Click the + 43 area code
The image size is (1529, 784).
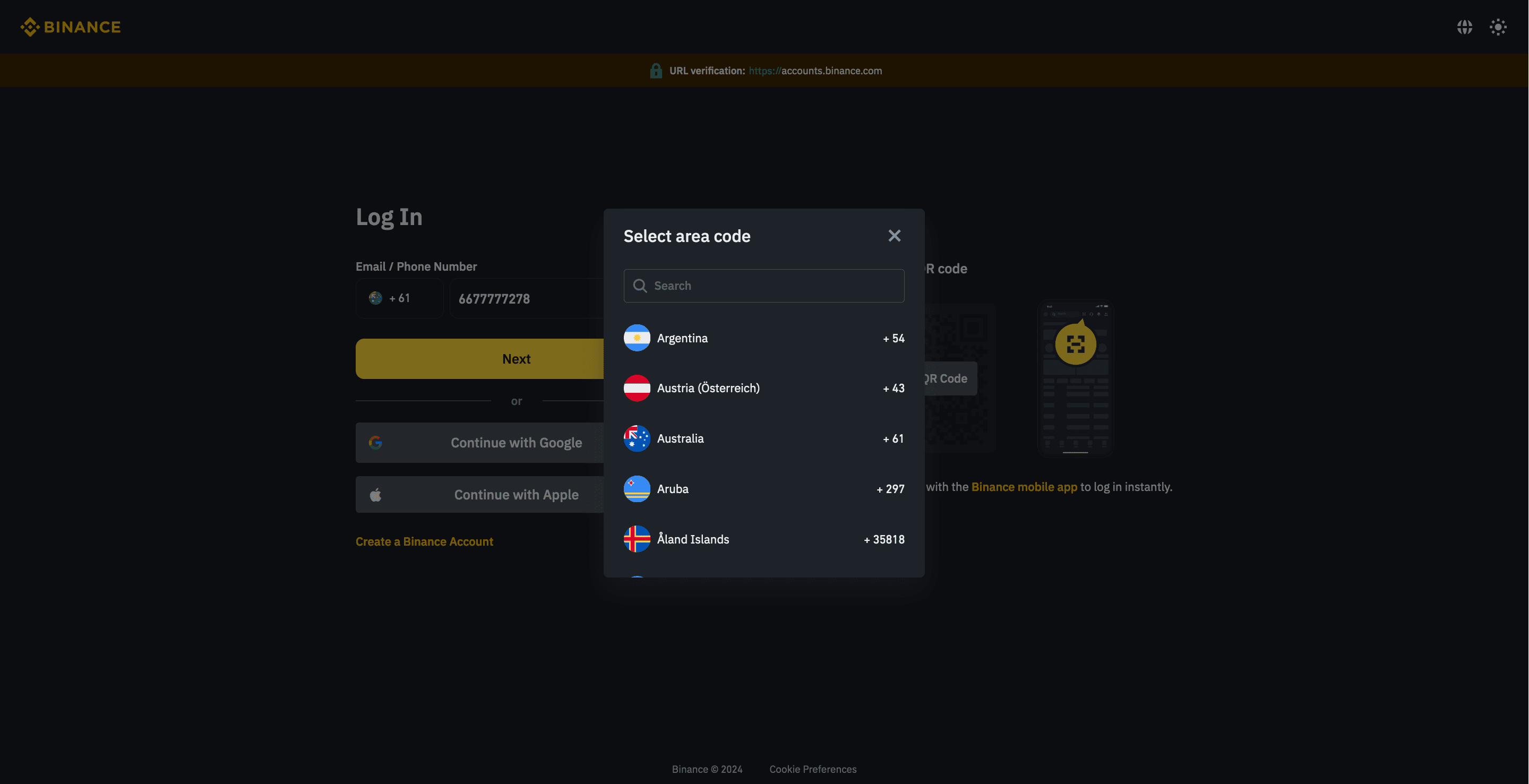(x=894, y=388)
